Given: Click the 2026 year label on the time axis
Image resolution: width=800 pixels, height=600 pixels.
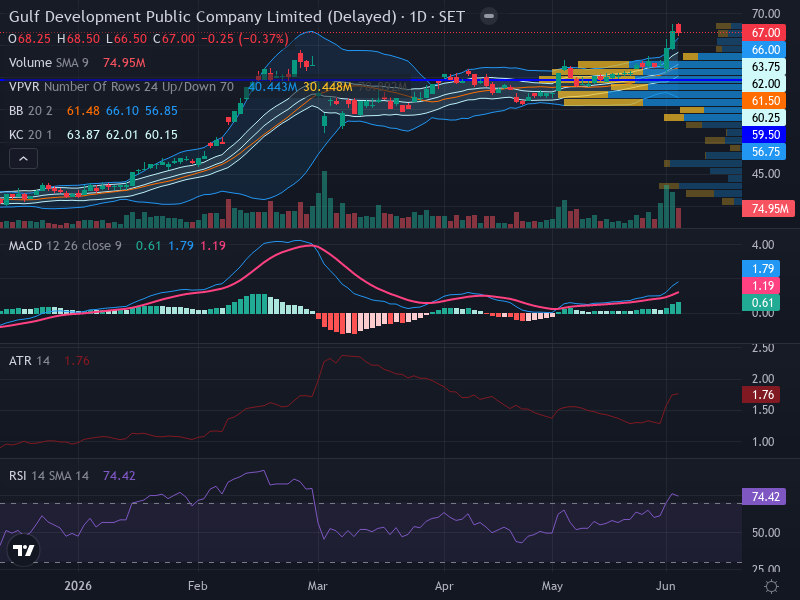Looking at the screenshot, I should 78,586.
